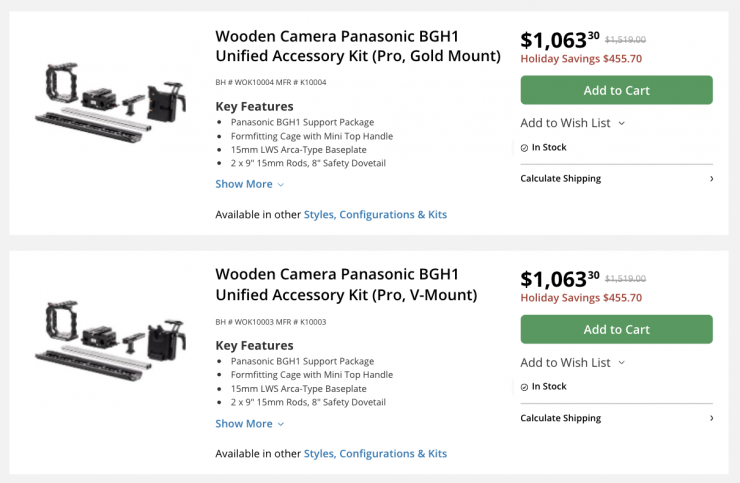Click Calculate Shipping text for V-Mount kit
The width and height of the screenshot is (740, 483).
coord(561,418)
